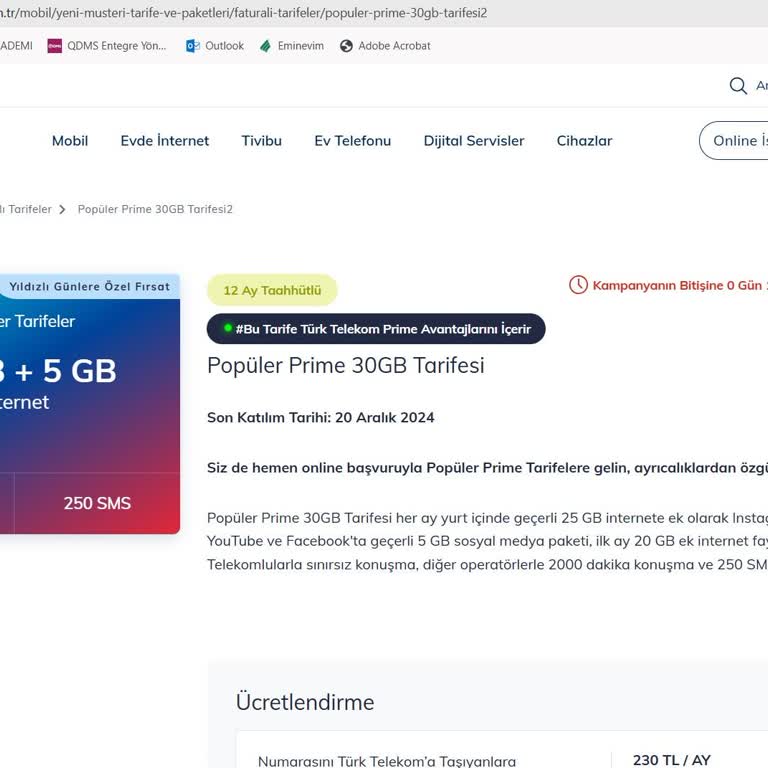Go to Tarifeler breadcrumb link
The height and width of the screenshot is (768, 768).
click(x=25, y=210)
